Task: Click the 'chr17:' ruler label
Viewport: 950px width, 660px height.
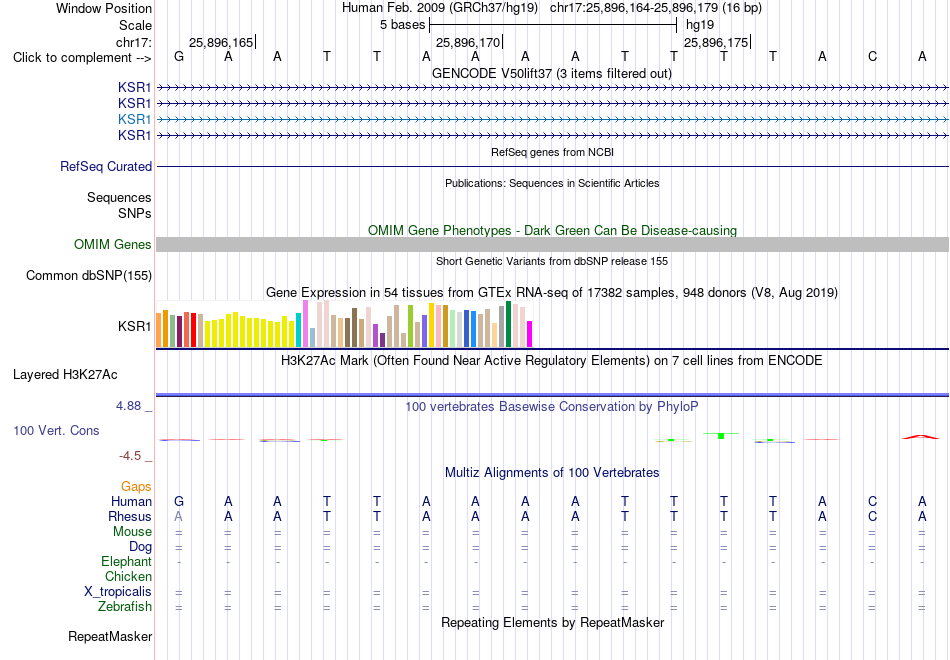Action: [x=133, y=42]
